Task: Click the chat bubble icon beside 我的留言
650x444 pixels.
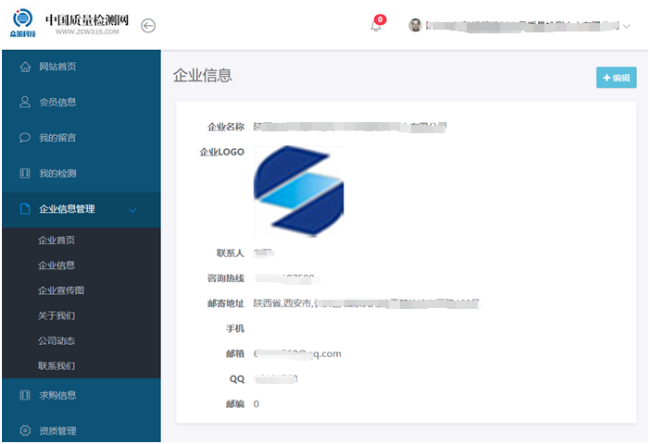Action: (x=25, y=138)
